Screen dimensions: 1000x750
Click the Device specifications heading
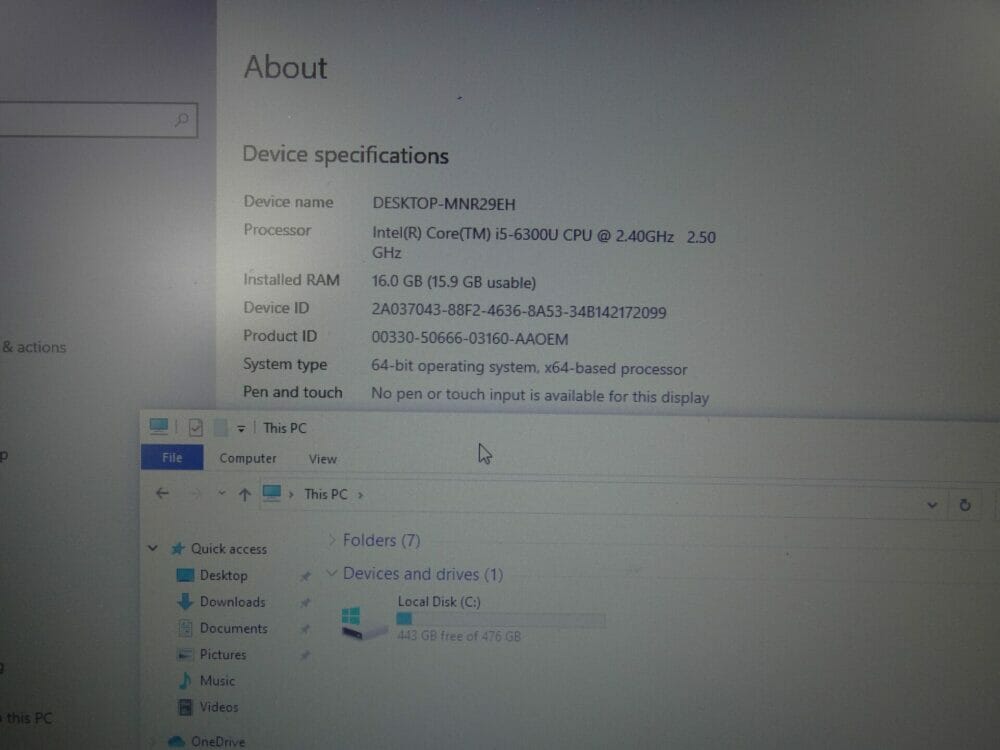[346, 155]
